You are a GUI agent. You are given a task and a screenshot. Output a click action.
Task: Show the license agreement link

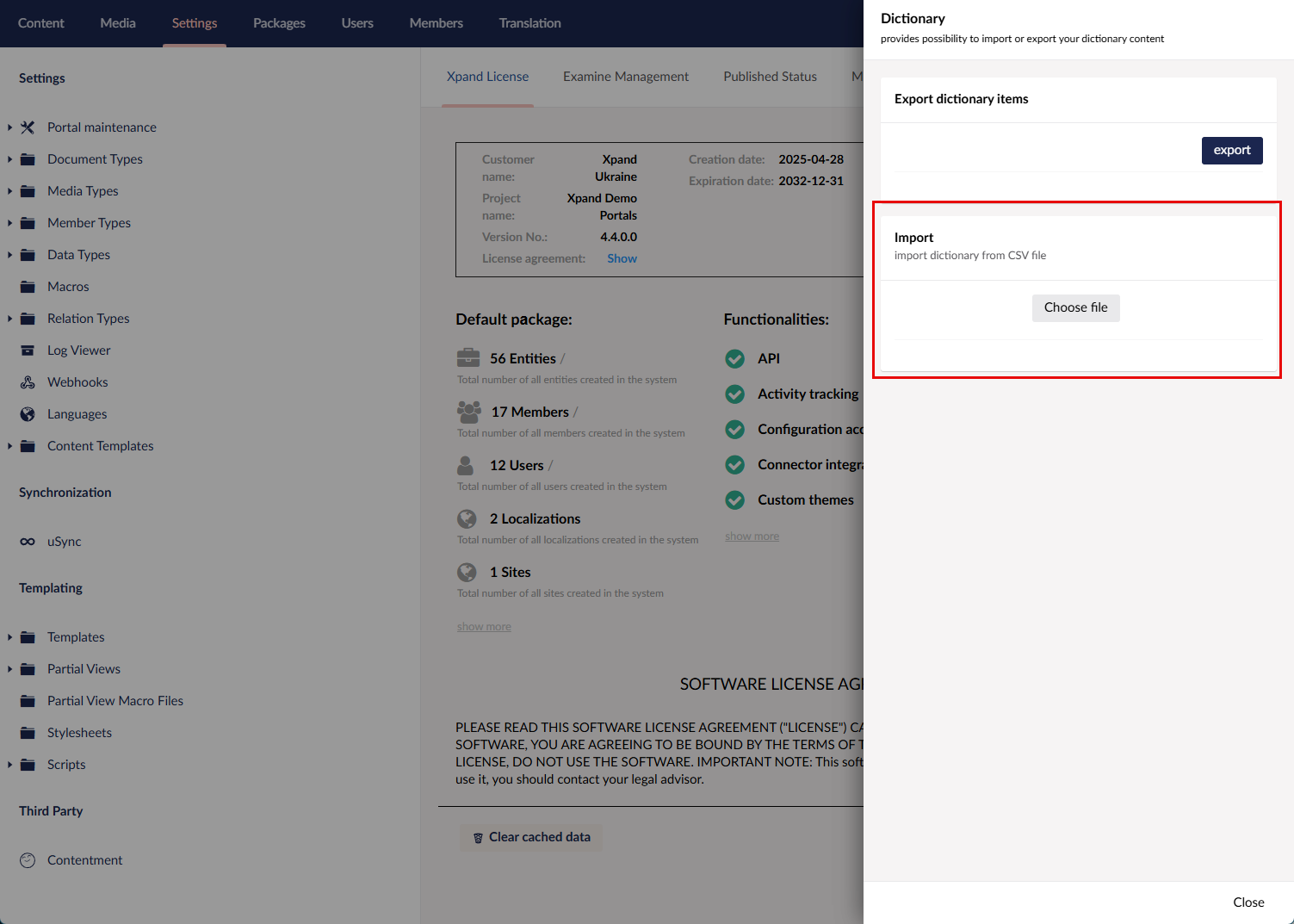pos(622,258)
